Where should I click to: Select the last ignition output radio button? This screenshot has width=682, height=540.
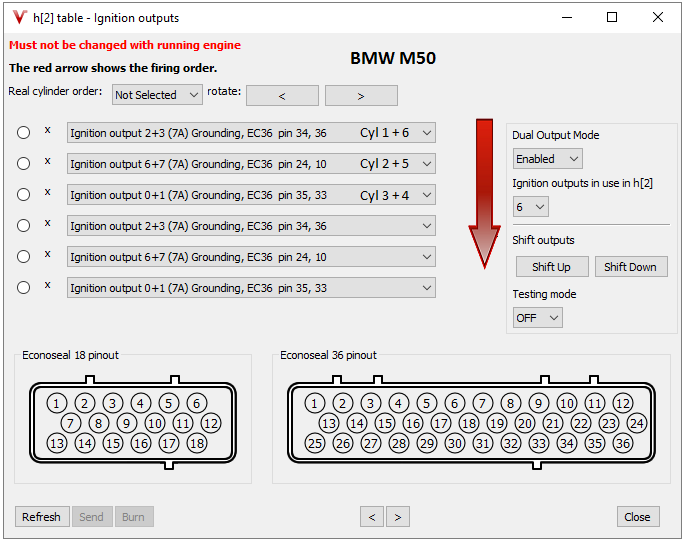pos(24,288)
